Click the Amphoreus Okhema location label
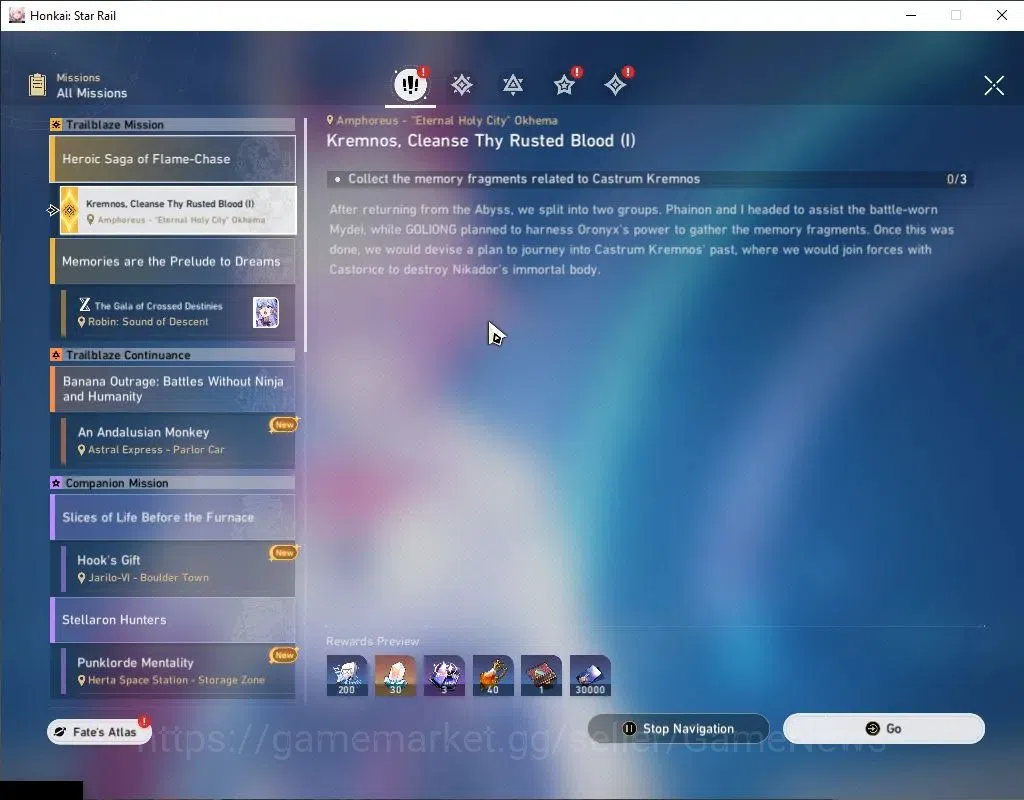 pyautogui.click(x=442, y=120)
